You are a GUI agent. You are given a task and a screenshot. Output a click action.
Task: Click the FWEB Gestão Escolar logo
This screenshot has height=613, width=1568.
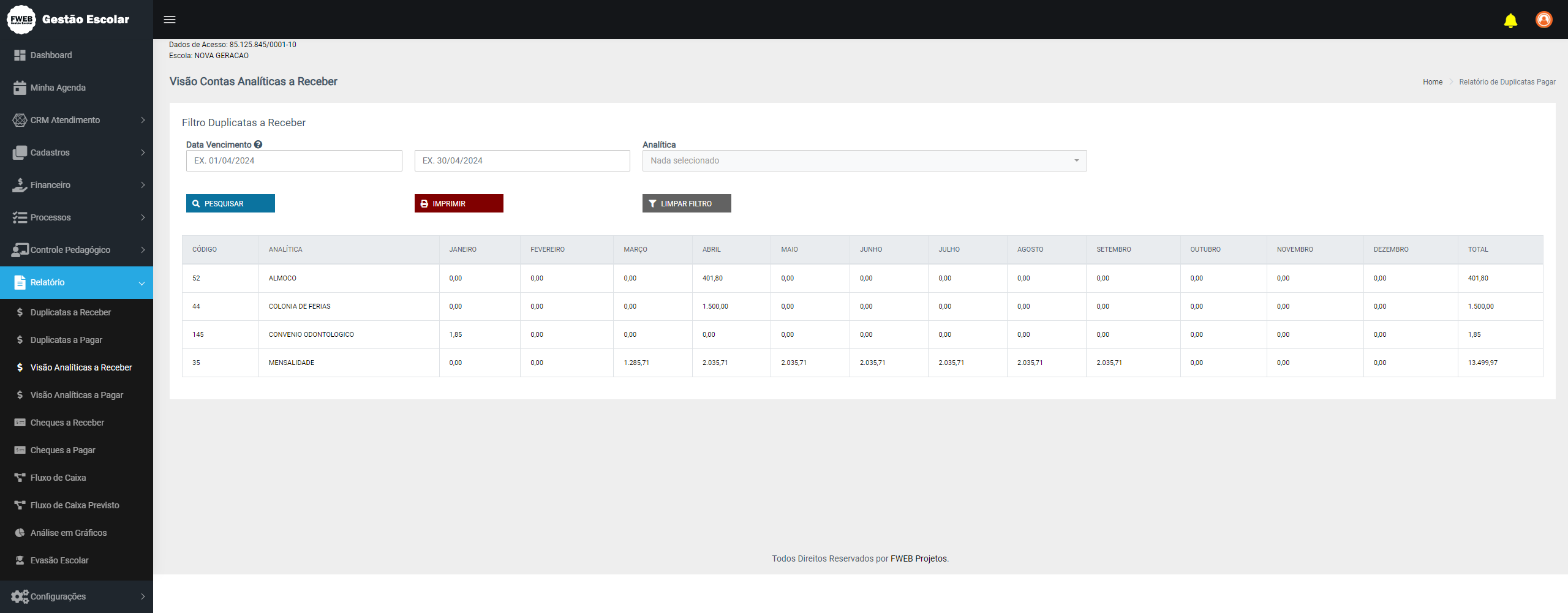click(x=68, y=20)
